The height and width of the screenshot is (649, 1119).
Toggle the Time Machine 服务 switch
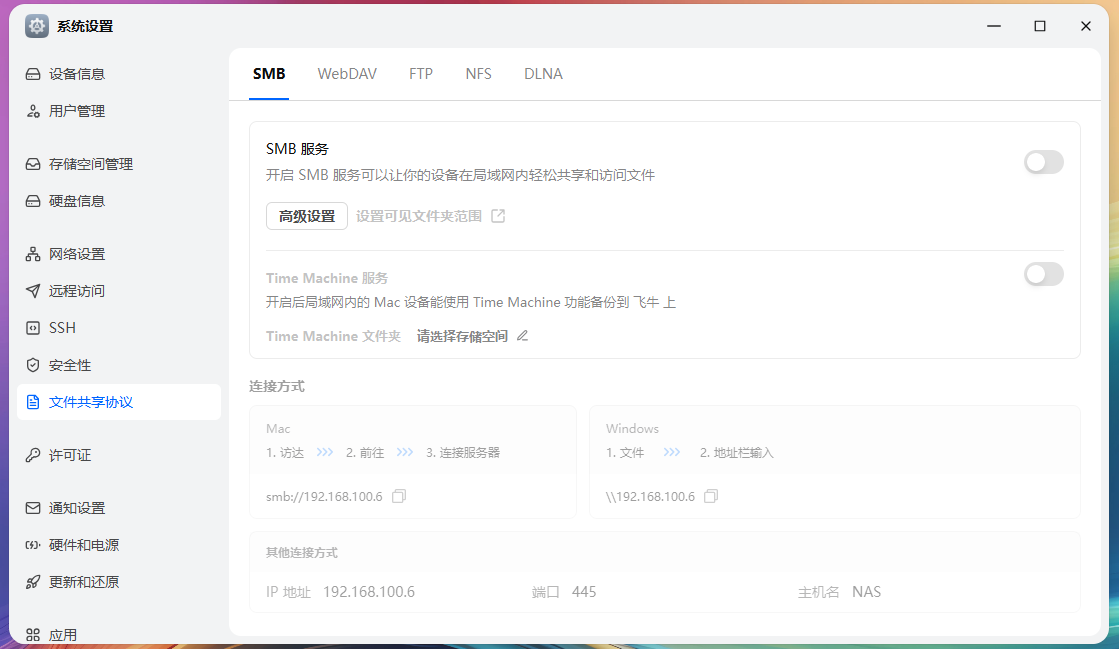point(1043,274)
